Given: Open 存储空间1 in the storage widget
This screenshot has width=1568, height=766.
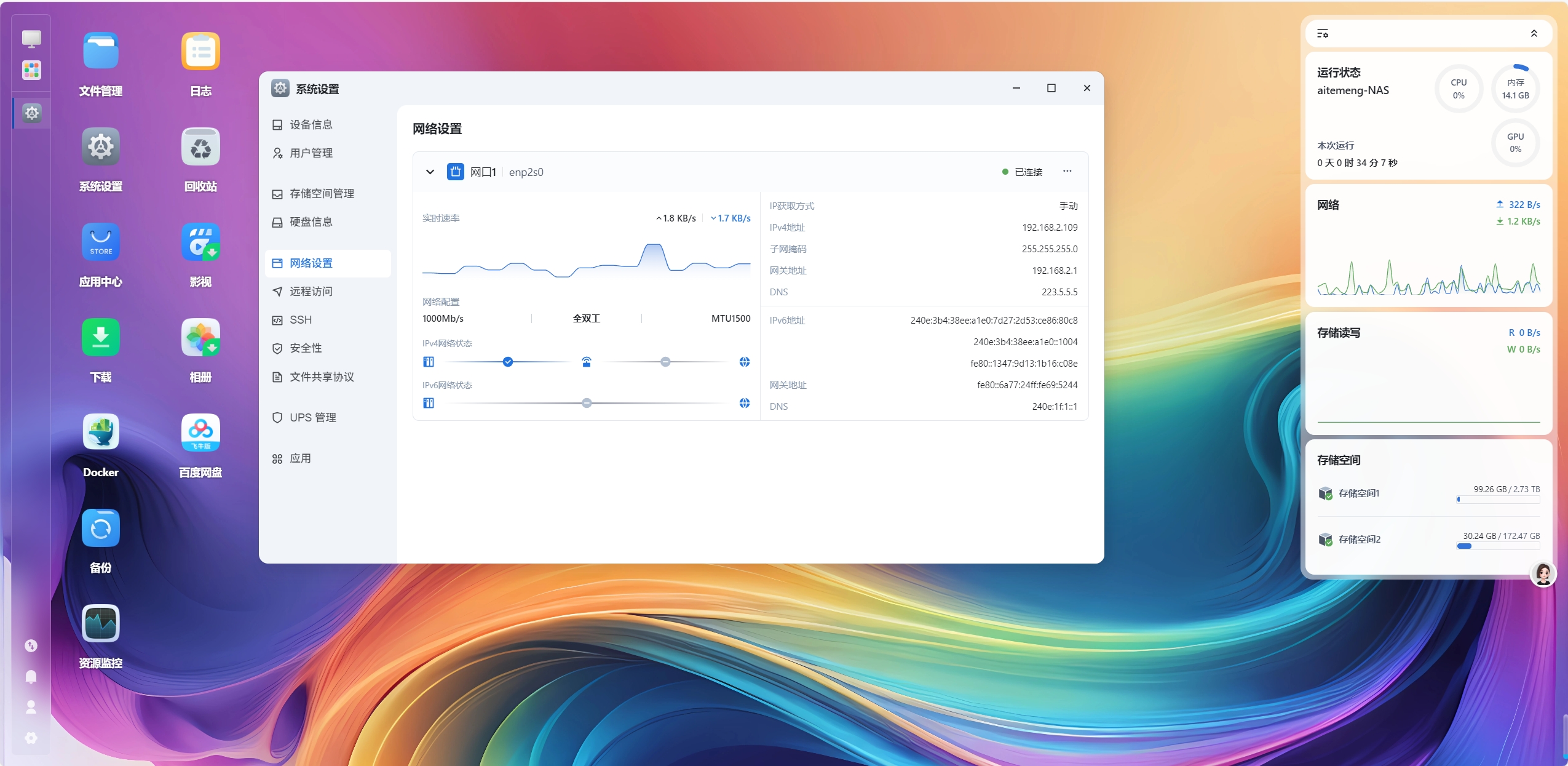Looking at the screenshot, I should pos(1359,493).
